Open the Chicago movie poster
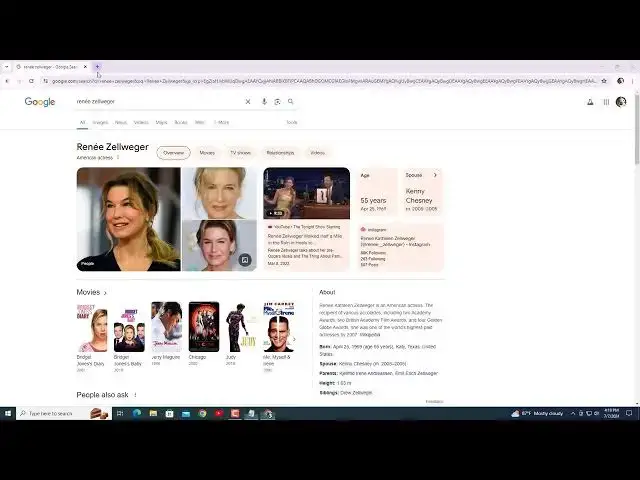Image resolution: width=640 pixels, height=480 pixels. coord(204,327)
